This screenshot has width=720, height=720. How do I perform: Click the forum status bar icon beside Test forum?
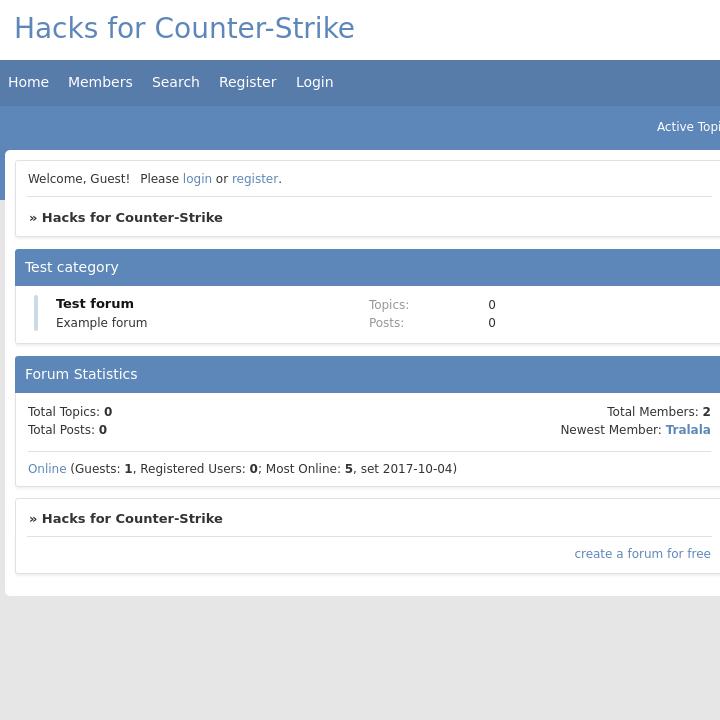pyautogui.click(x=36, y=313)
